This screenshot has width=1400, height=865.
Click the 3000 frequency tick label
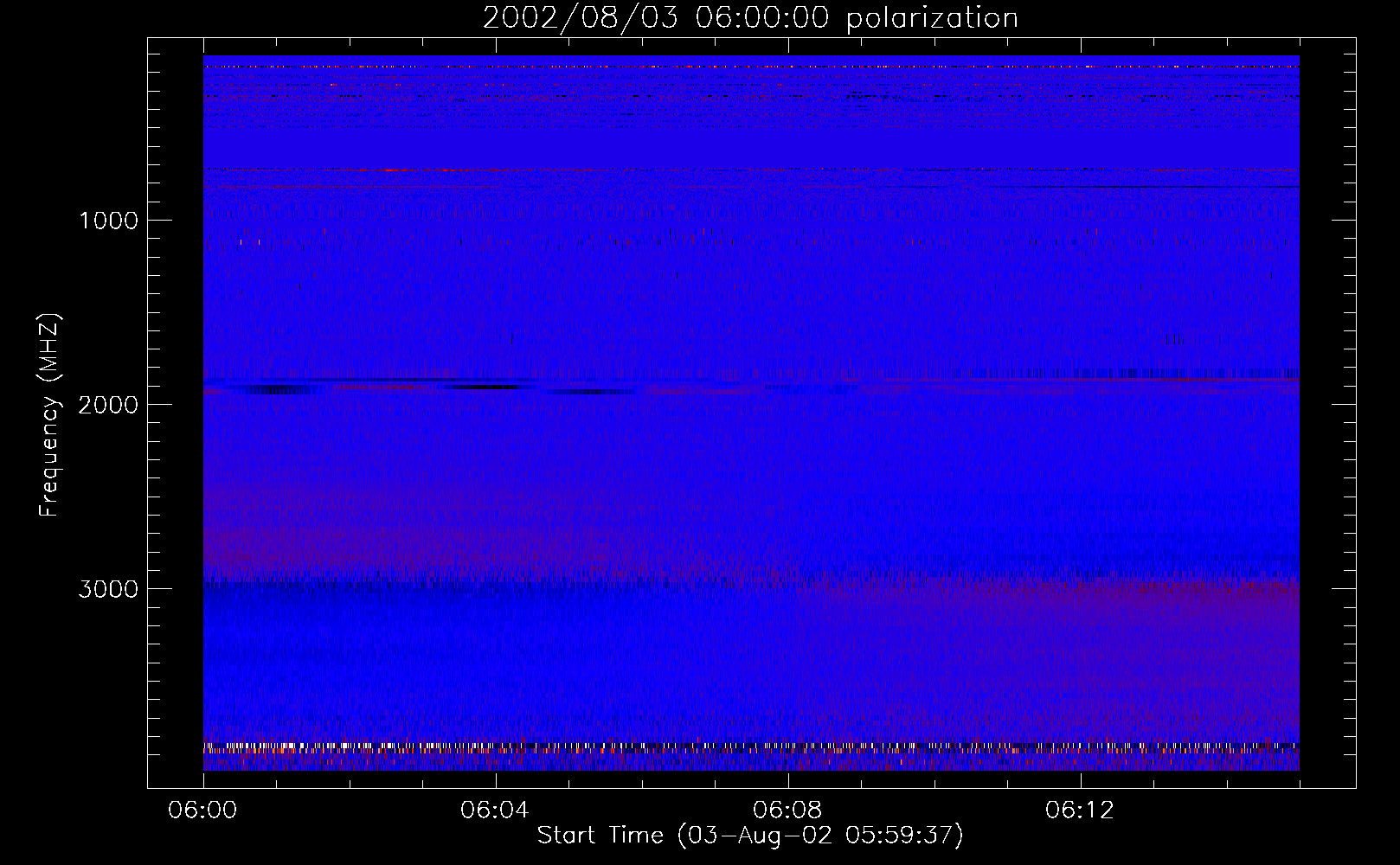click(108, 589)
